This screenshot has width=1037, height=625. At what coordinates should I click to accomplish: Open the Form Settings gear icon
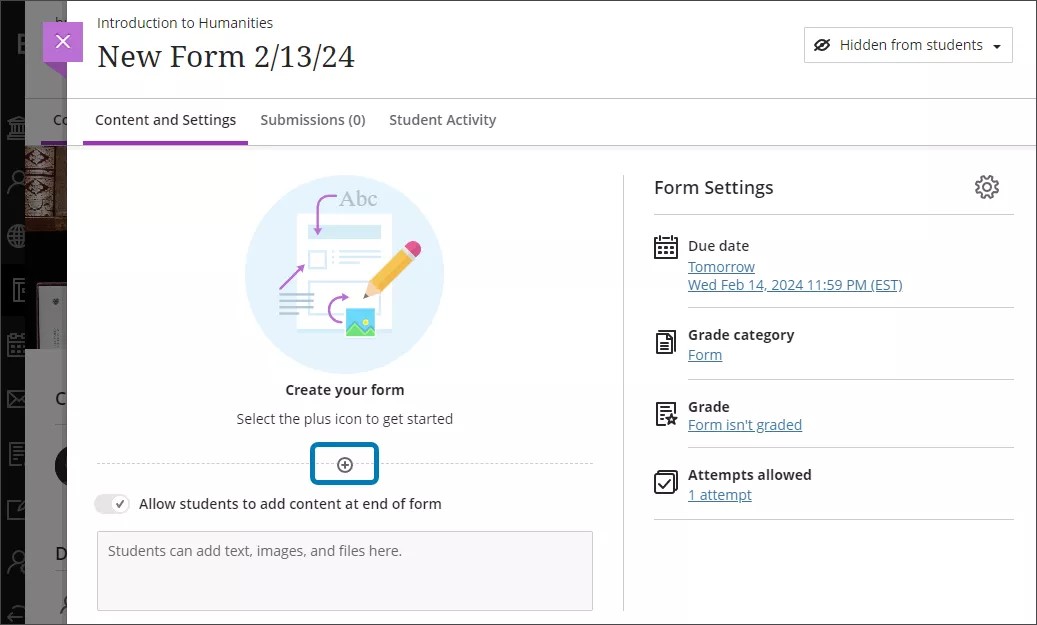pos(987,187)
